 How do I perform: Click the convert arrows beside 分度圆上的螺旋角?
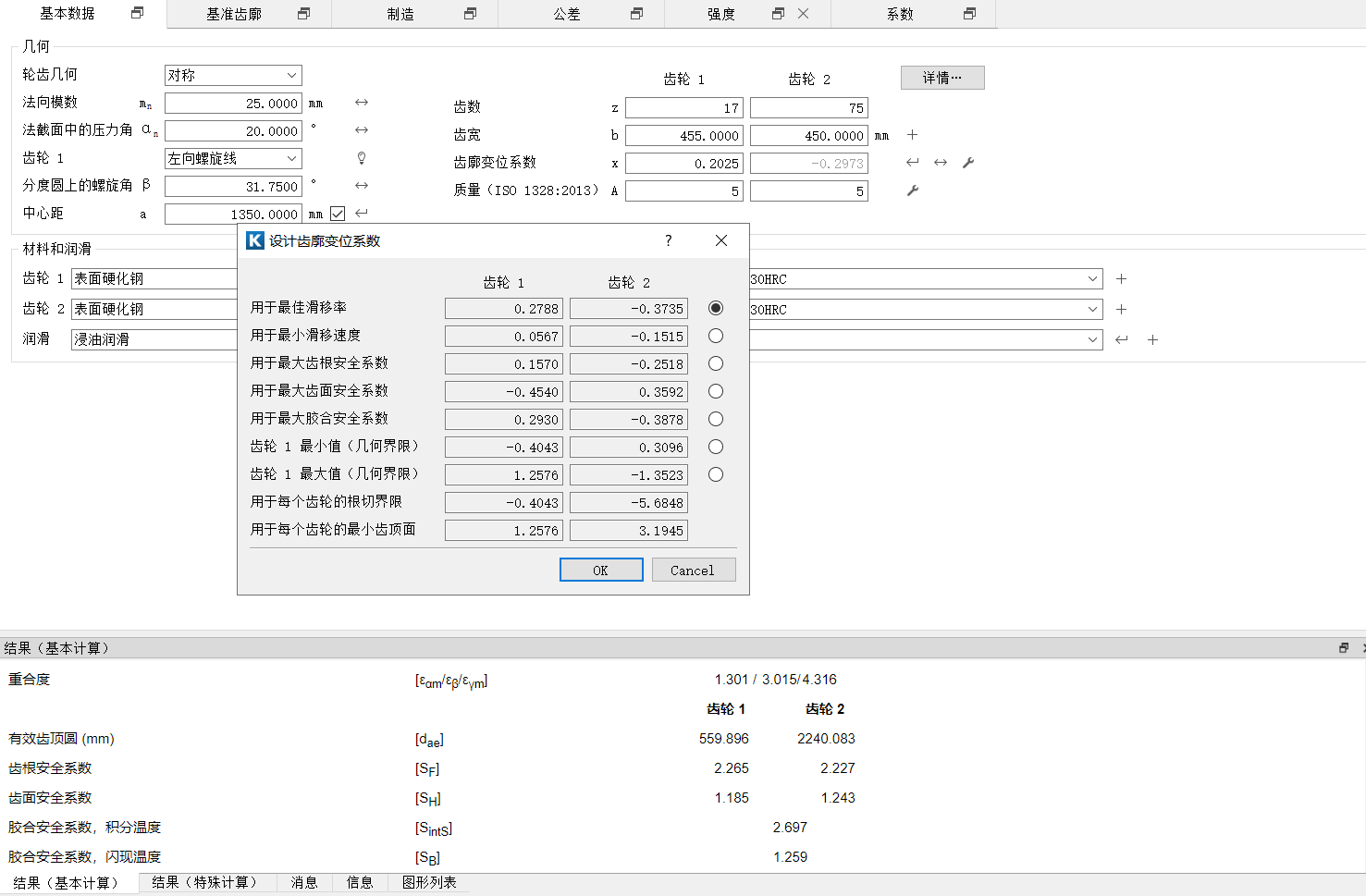(x=362, y=186)
